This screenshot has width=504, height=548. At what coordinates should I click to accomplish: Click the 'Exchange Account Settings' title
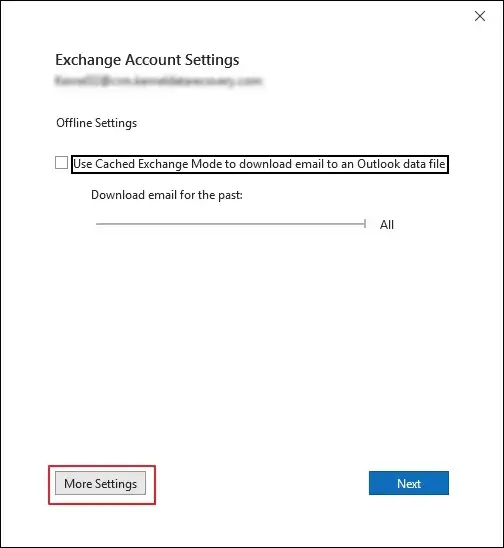coord(147,60)
